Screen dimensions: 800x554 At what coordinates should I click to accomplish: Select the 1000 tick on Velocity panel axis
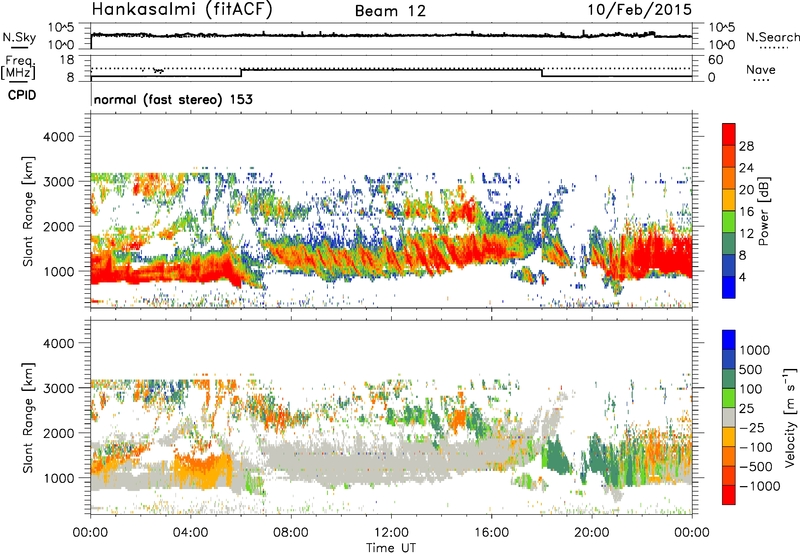[x=59, y=477]
